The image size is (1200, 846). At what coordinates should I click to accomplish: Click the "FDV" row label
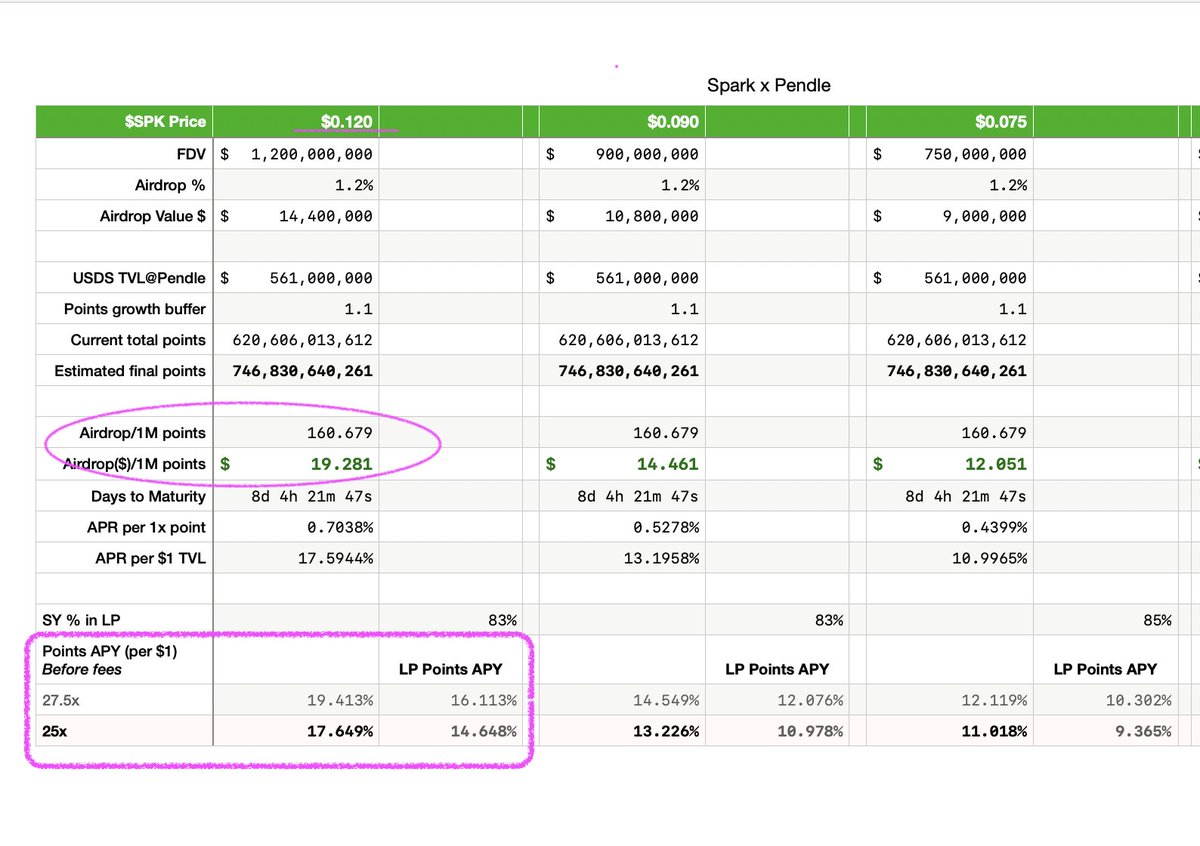click(189, 154)
